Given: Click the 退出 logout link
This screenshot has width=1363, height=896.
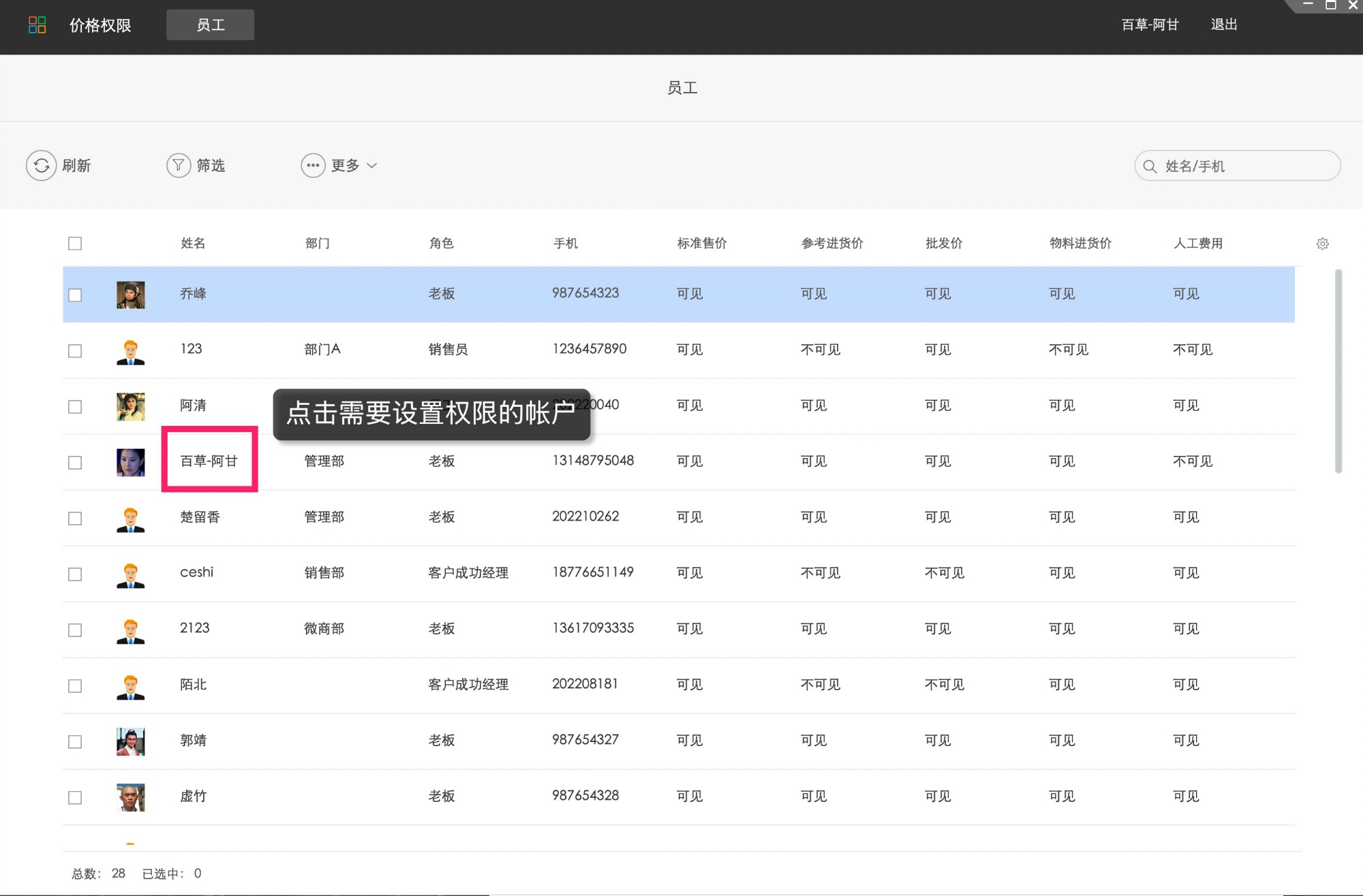Looking at the screenshot, I should coord(1223,25).
